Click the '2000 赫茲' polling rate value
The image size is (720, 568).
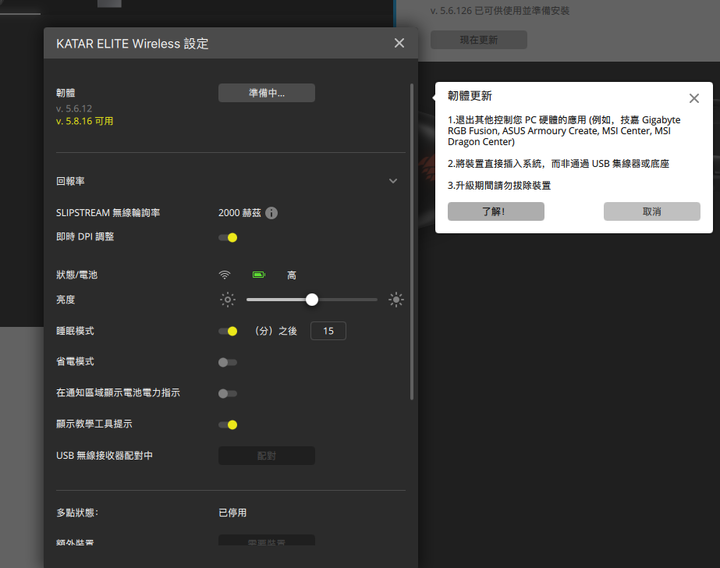pyautogui.click(x=240, y=213)
